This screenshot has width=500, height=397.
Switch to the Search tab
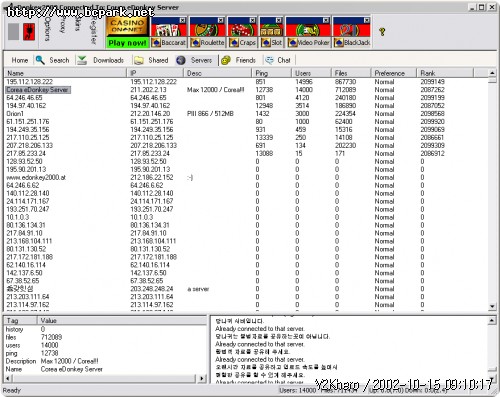coord(59,60)
